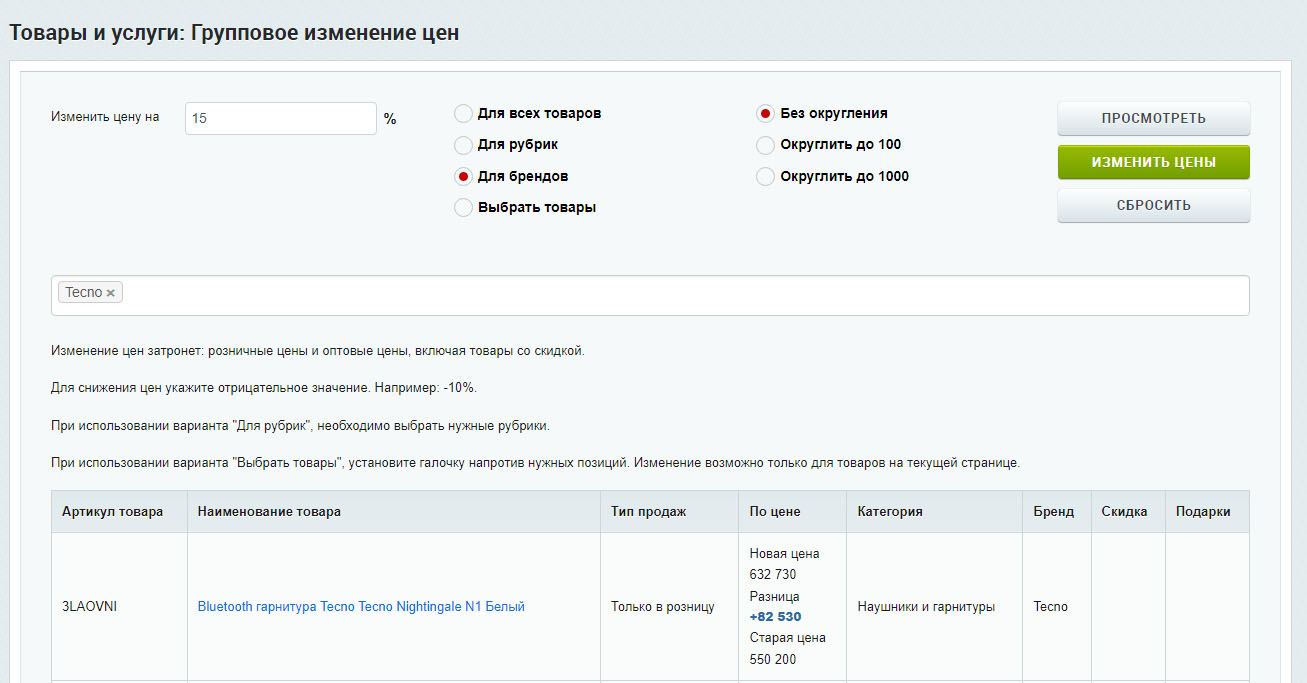Viewport: 1307px width, 683px height.
Task: Choose "Округлить до 1000" rounding
Action: (x=766, y=177)
